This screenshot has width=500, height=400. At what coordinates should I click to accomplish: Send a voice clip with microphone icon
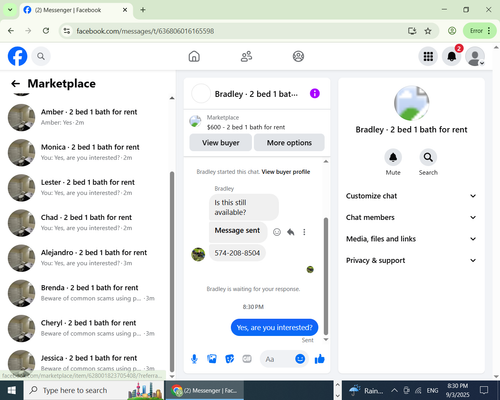coord(194,359)
